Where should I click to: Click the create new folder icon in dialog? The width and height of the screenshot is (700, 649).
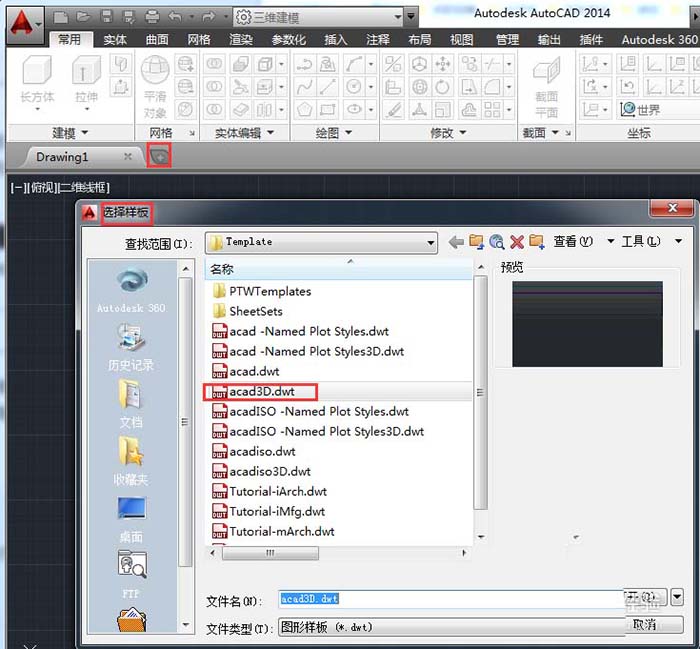(537, 241)
